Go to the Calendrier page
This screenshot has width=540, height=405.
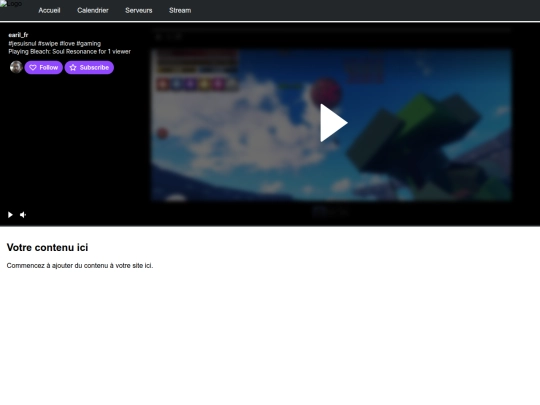point(93,10)
